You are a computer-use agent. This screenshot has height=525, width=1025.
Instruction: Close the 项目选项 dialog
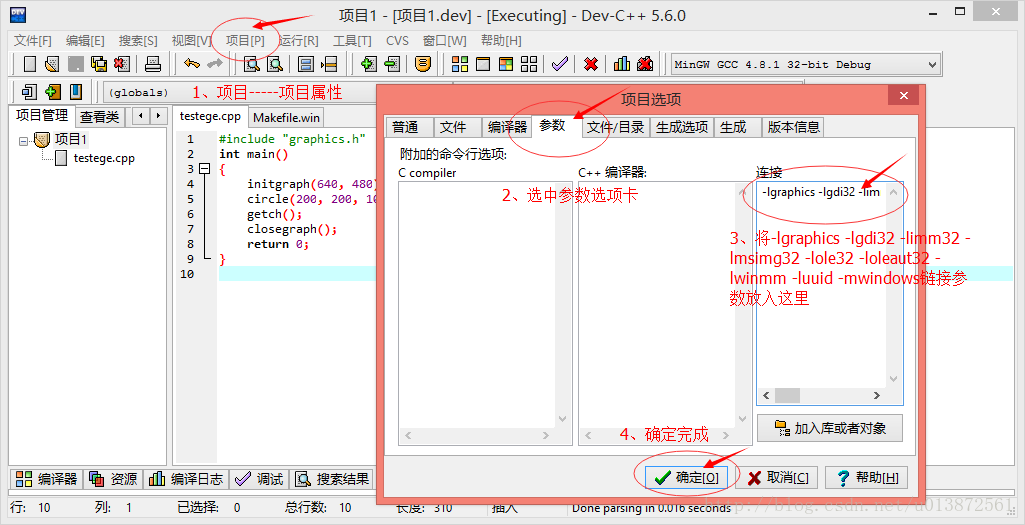click(x=903, y=96)
